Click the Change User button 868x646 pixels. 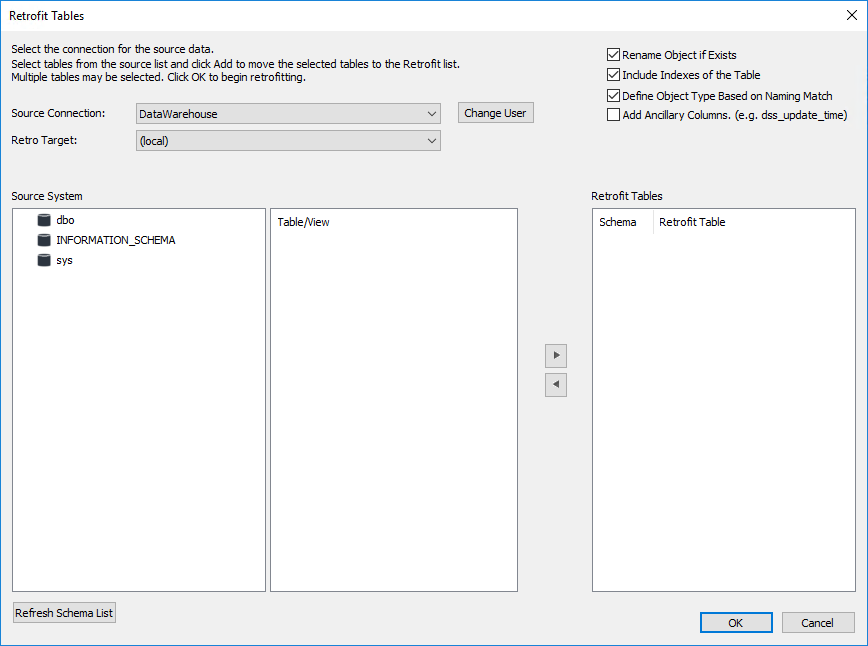pyautogui.click(x=495, y=113)
